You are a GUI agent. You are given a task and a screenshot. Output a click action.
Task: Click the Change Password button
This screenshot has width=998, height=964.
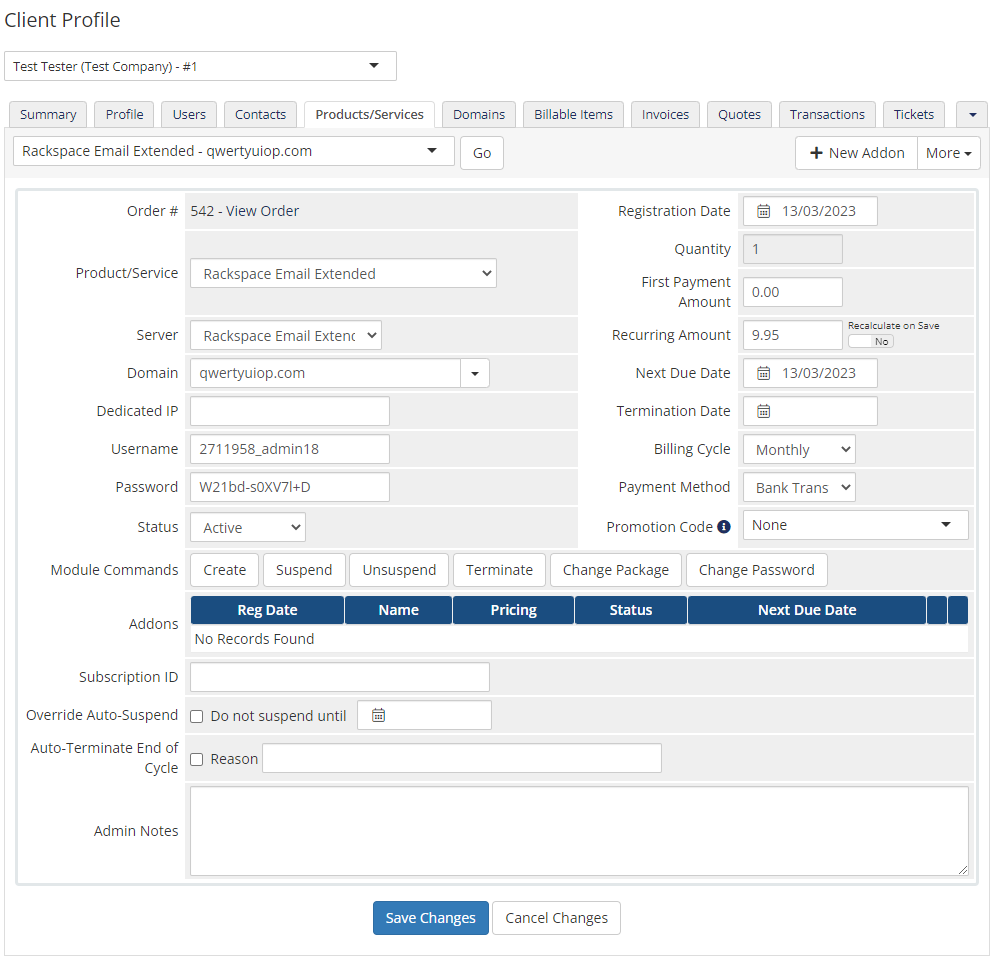pos(757,570)
